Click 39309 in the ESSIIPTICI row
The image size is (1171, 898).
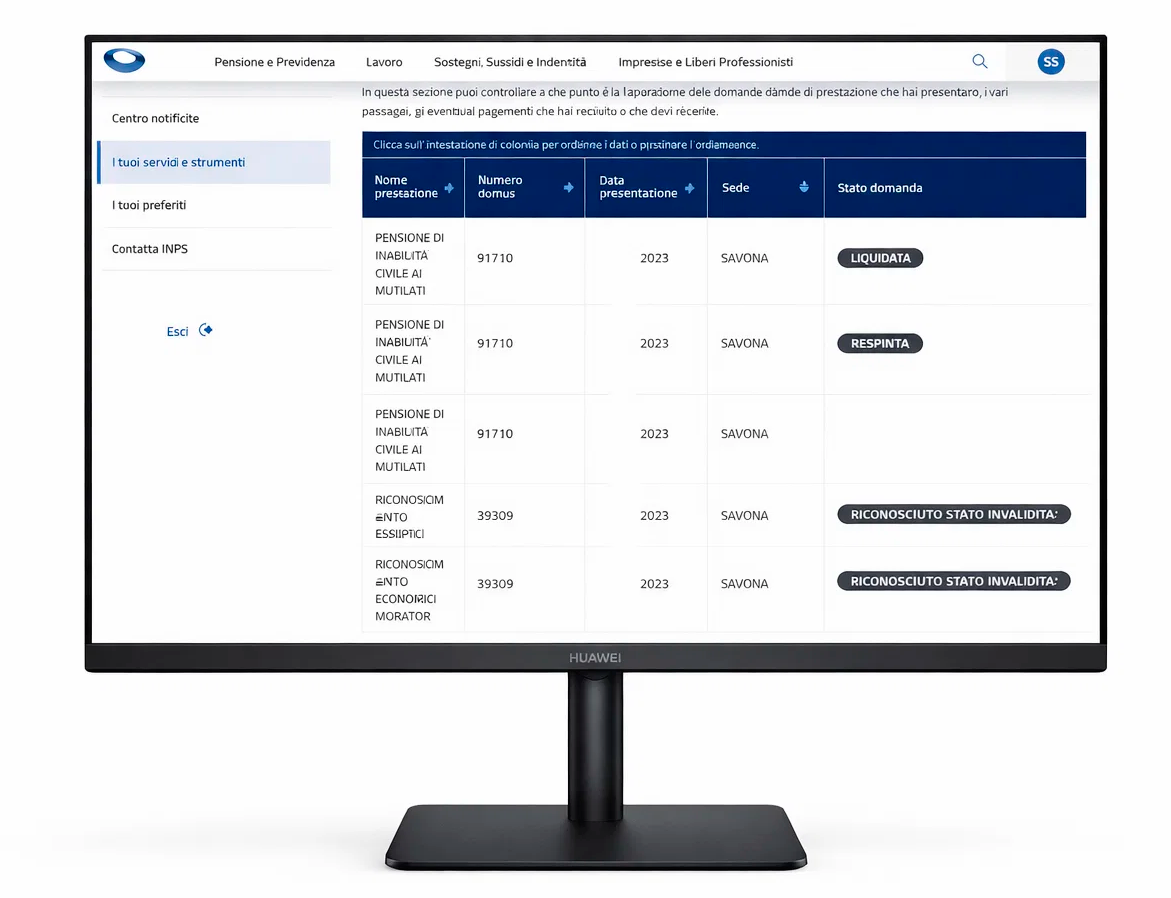[x=495, y=515]
